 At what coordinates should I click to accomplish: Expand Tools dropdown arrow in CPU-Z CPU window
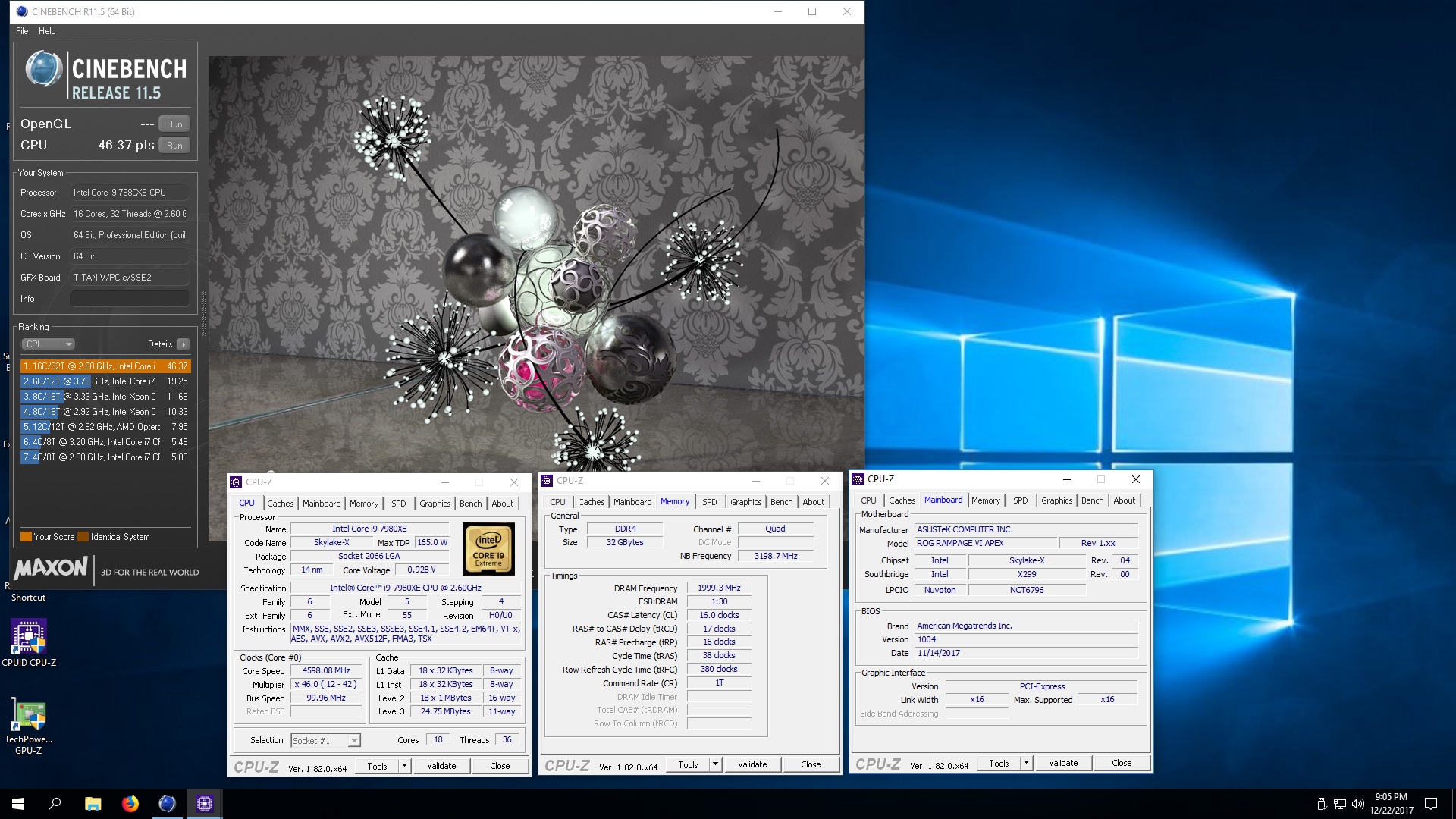tap(404, 766)
